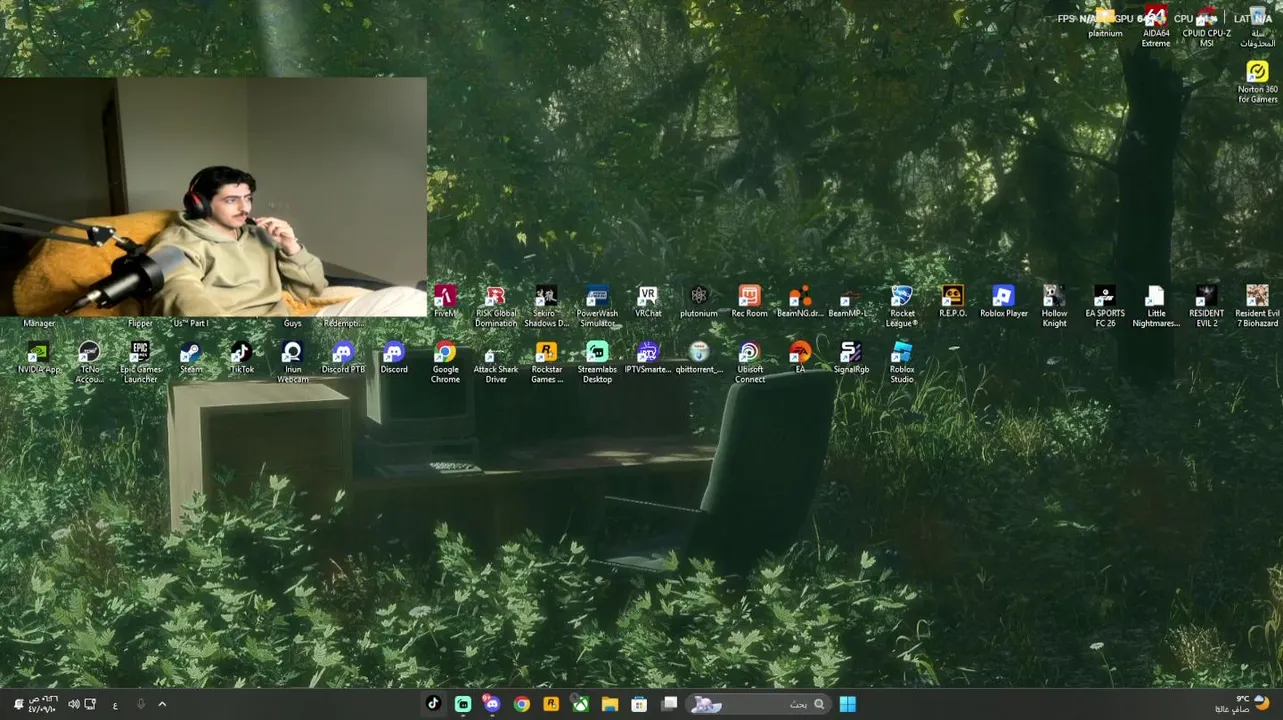The width and height of the screenshot is (1283, 720).
Task: Select the Google Chrome desktop icon
Action: click(x=445, y=352)
